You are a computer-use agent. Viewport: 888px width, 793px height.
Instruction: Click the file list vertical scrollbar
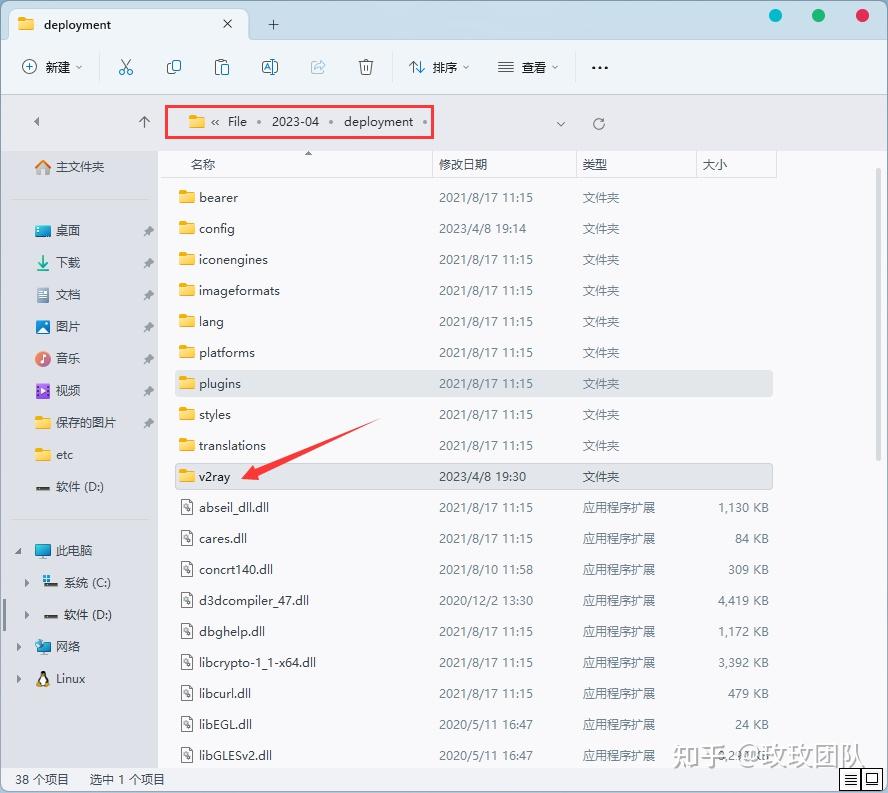(878, 314)
